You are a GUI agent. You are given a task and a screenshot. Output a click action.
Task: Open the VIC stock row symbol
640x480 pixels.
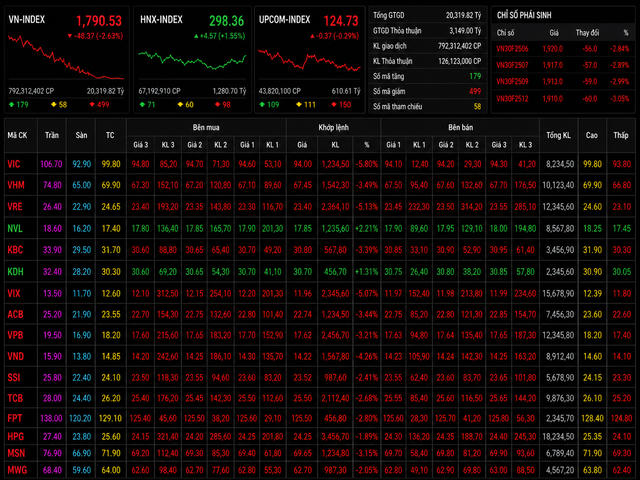(x=13, y=164)
